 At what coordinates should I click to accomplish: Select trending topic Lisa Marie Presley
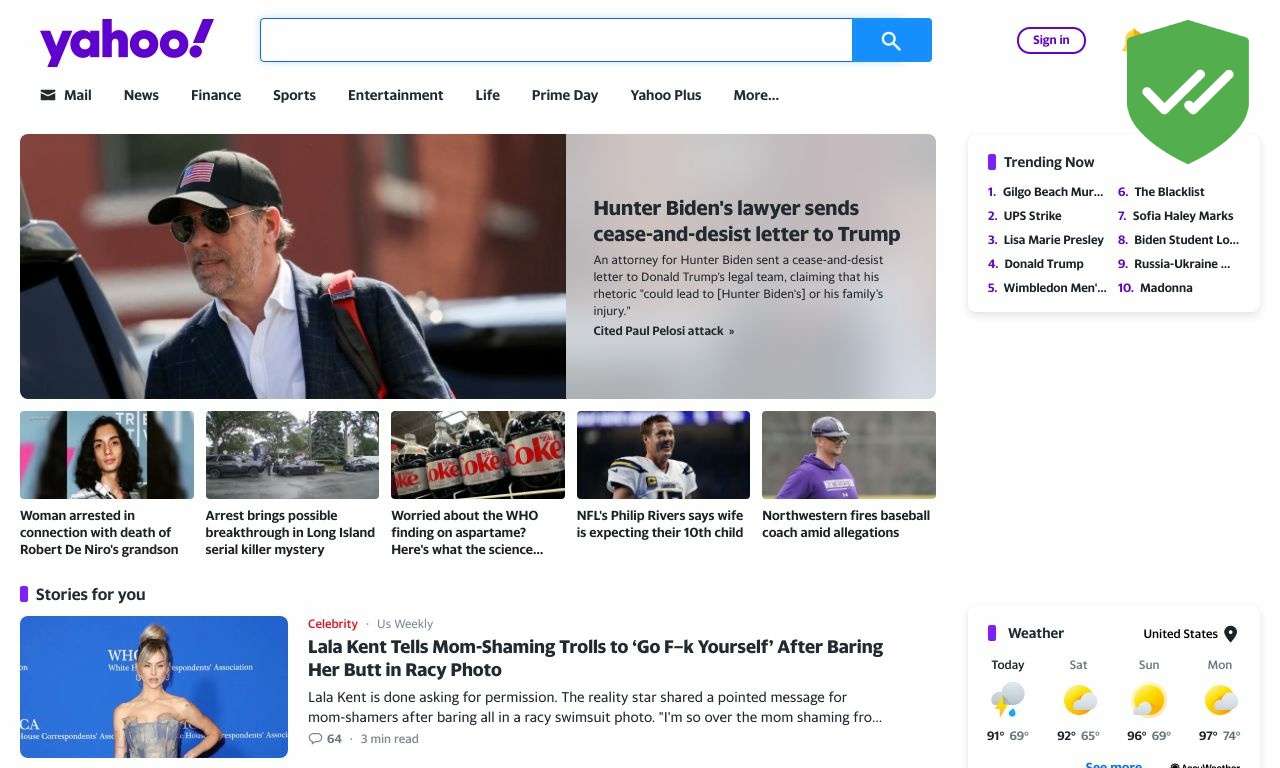(1053, 240)
